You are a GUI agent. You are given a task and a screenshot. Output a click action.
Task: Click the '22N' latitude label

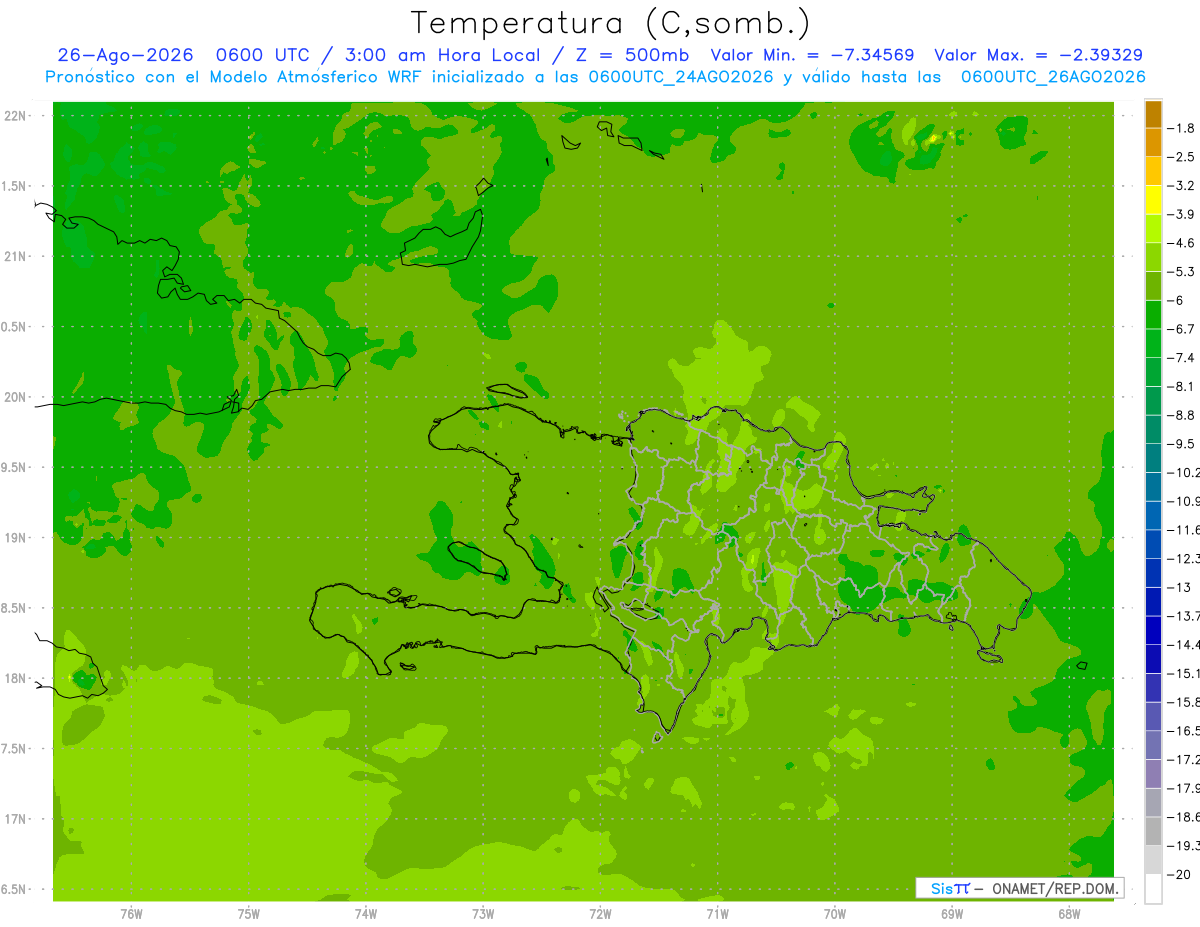tap(16, 116)
